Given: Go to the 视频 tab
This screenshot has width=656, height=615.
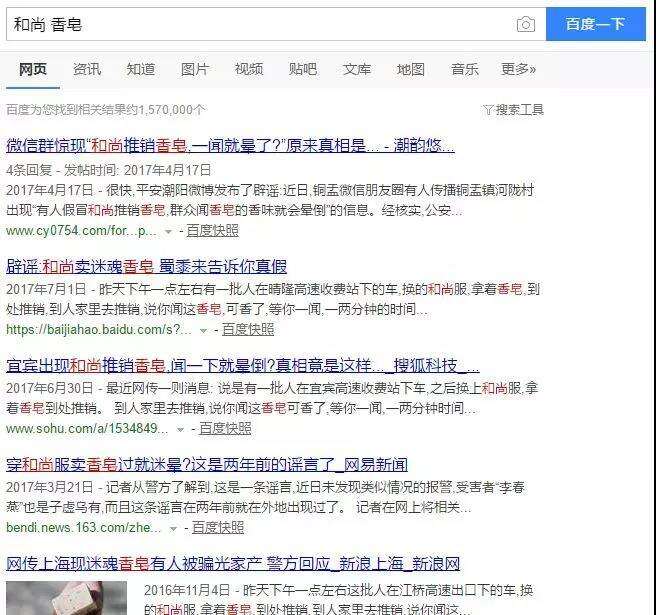Looking at the screenshot, I should [x=249, y=69].
